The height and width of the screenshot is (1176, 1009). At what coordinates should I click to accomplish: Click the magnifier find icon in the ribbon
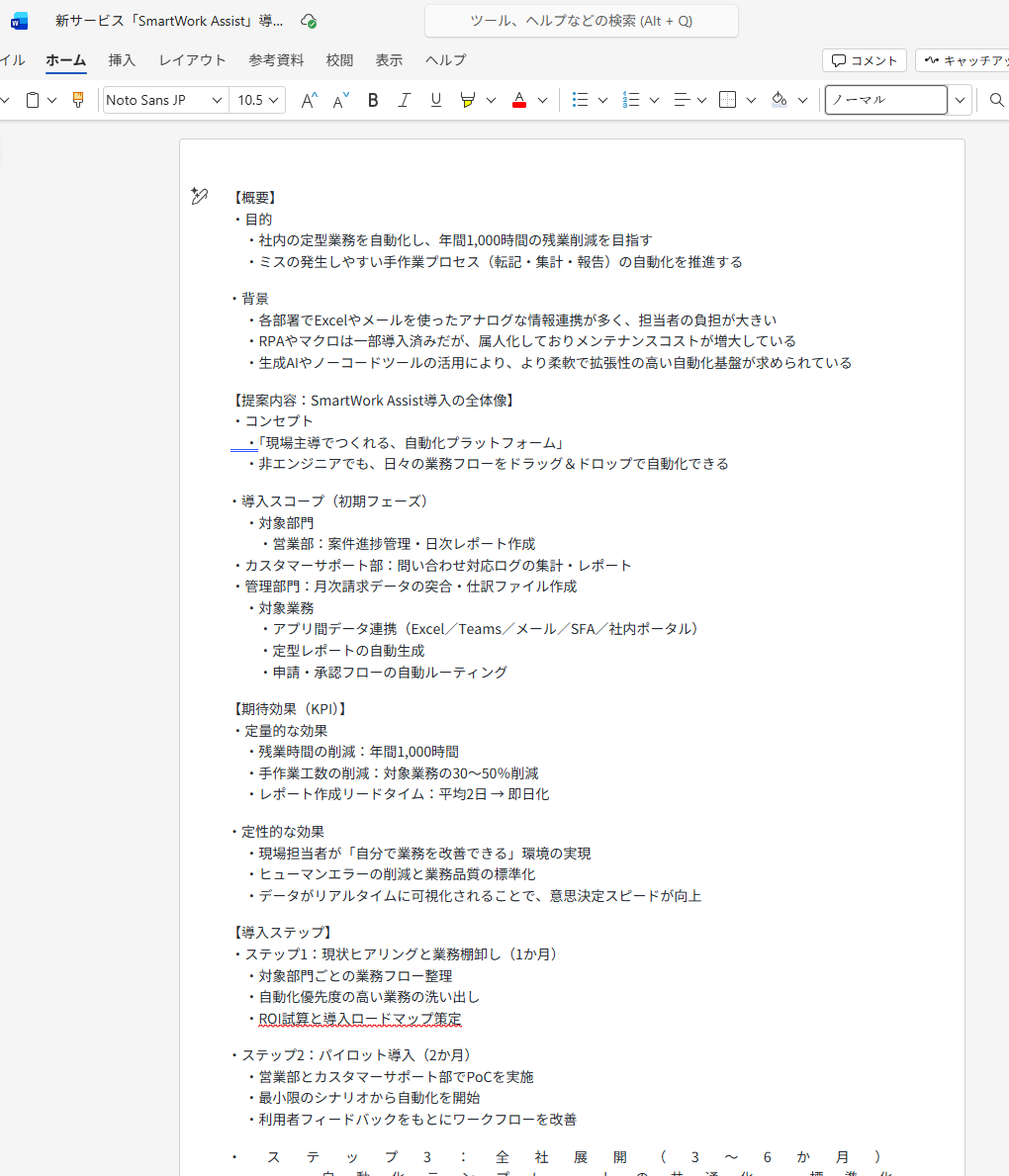tap(996, 100)
